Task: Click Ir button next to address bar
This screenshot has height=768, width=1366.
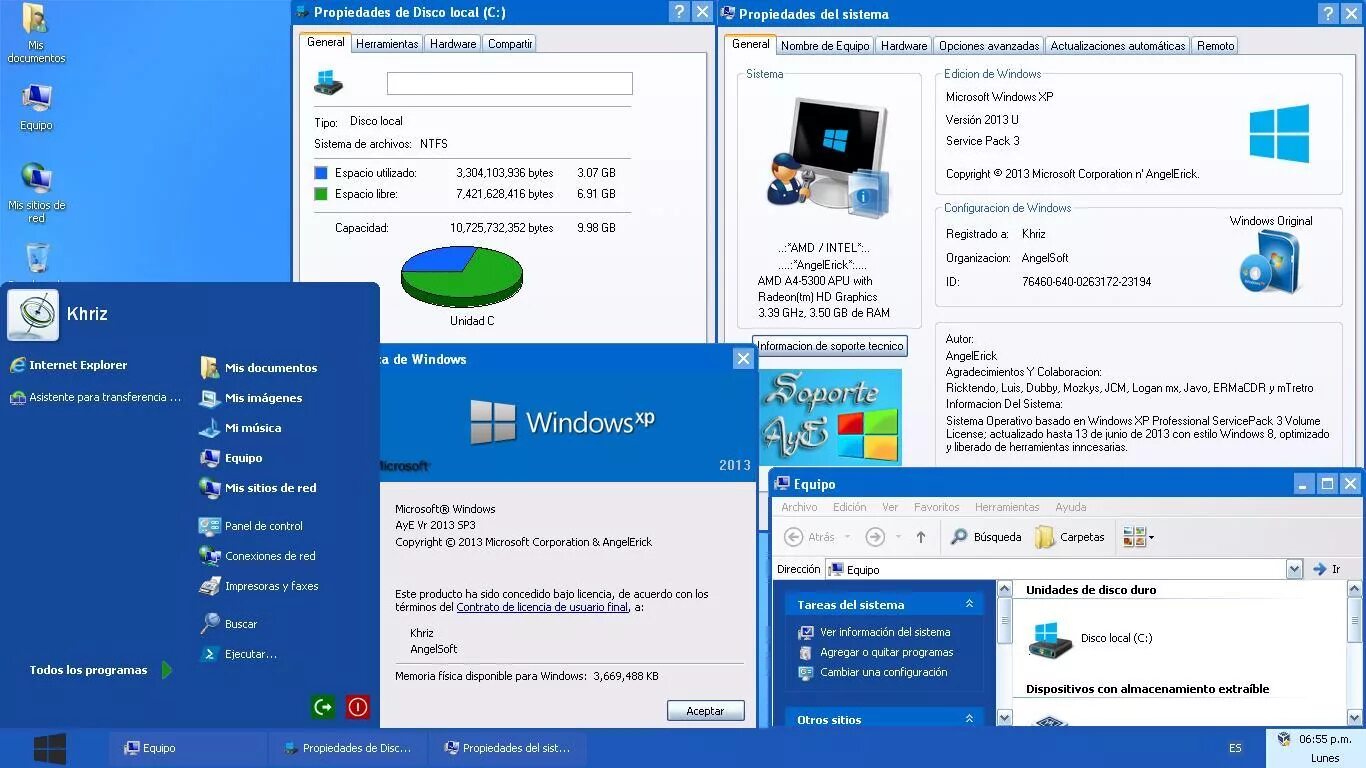Action: [x=1326, y=569]
